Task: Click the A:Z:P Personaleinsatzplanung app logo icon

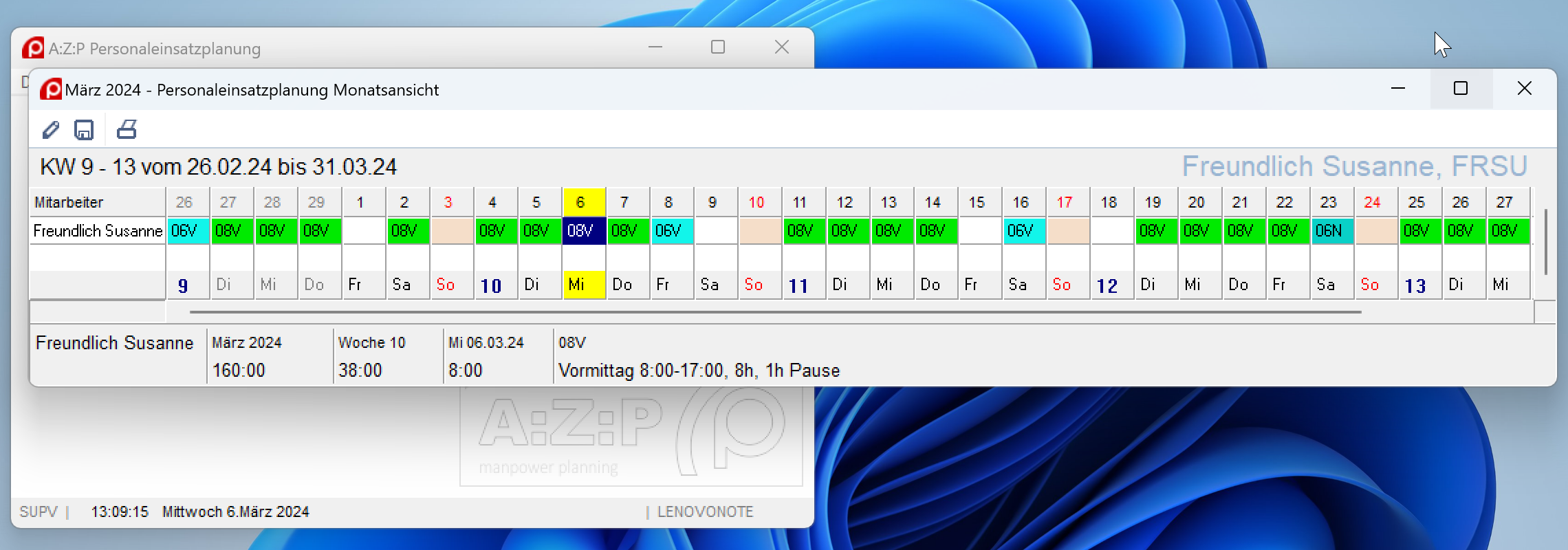Action: (32, 48)
